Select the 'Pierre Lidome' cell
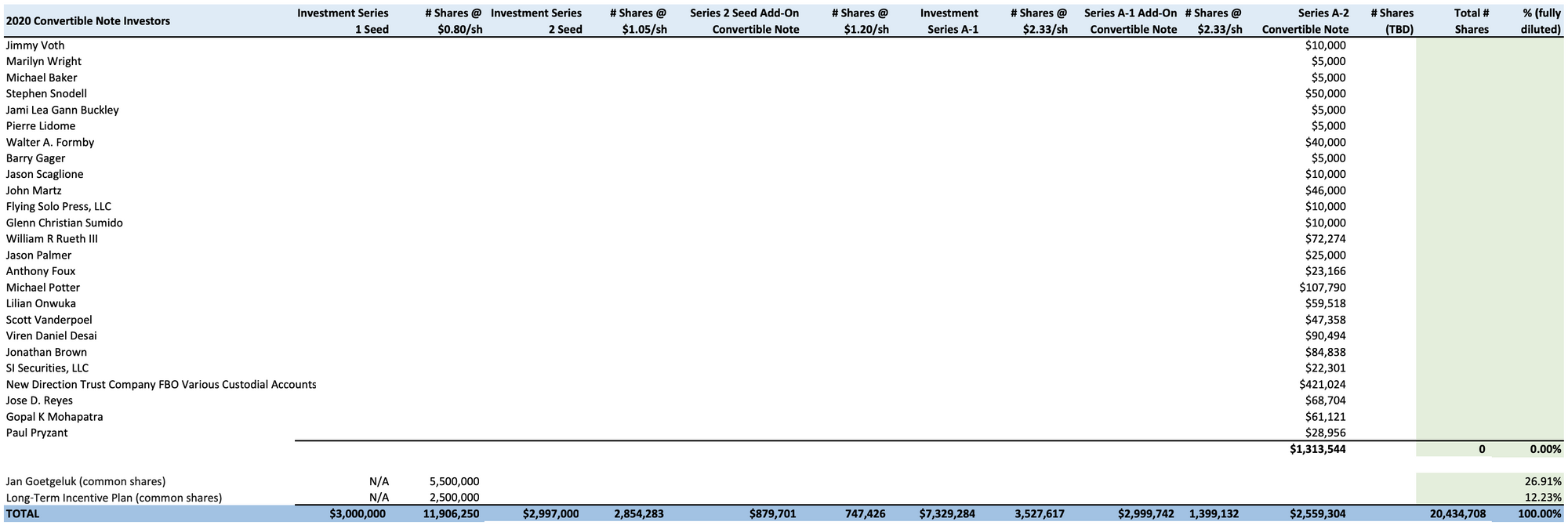The height and width of the screenshot is (529, 1568). [41, 126]
